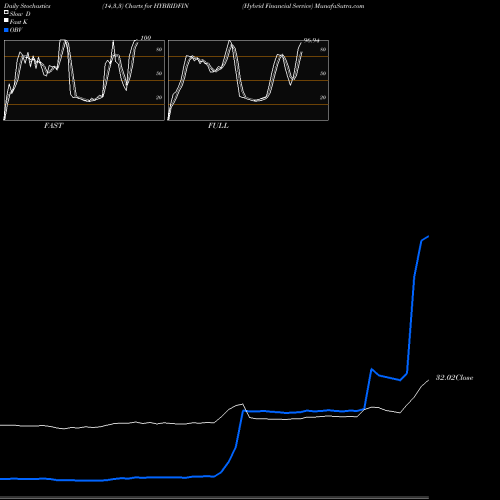
Task: Click the '(14,3,3) Charts for HYBRIDFIN' heading
Action: click(x=145, y=6)
